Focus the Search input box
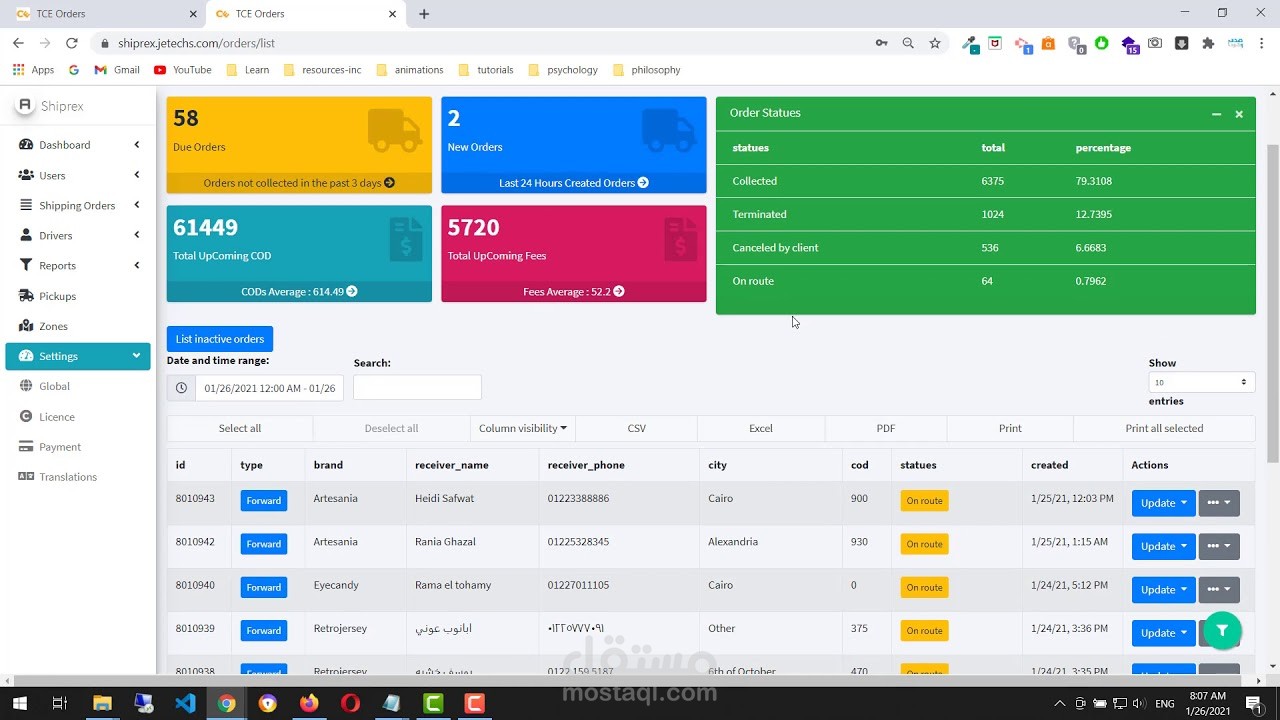This screenshot has height=720, width=1280. pyautogui.click(x=417, y=387)
